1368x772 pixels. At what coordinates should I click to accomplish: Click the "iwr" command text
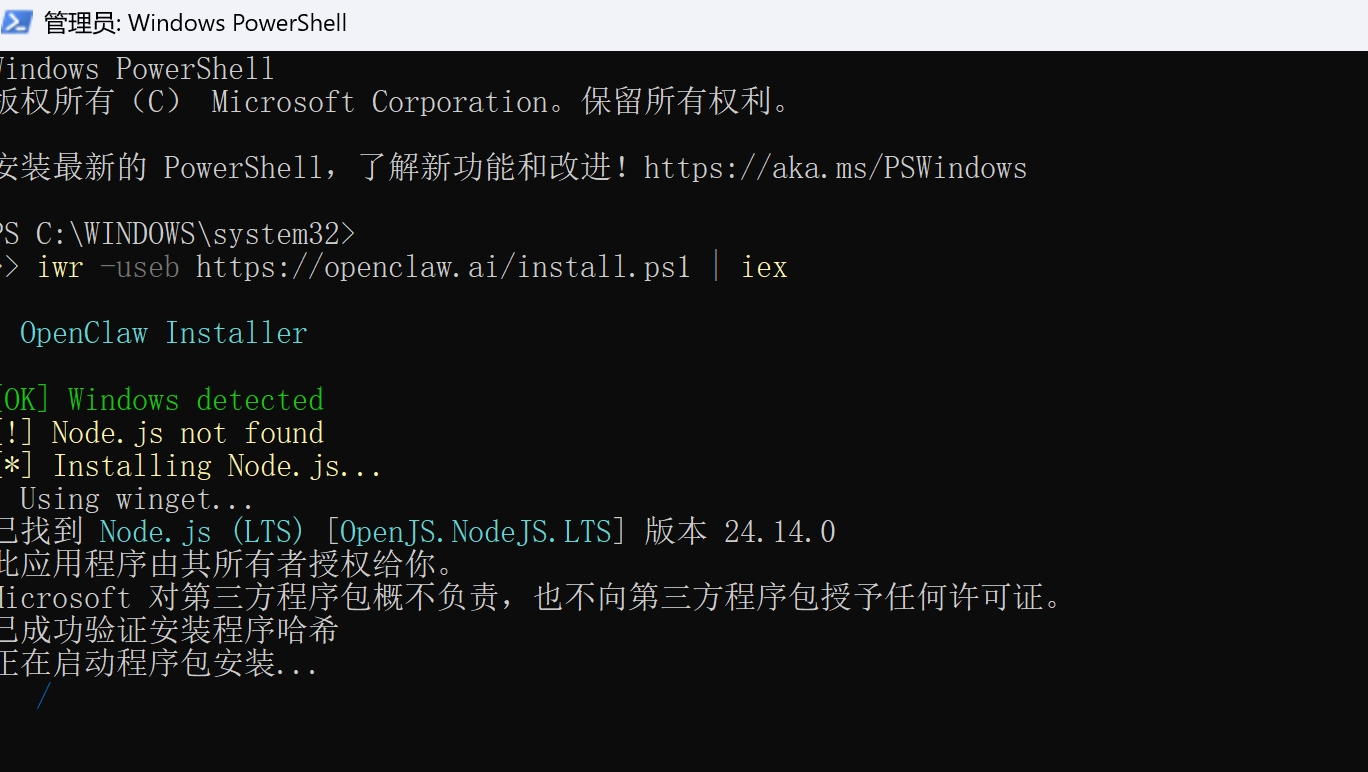coord(60,268)
